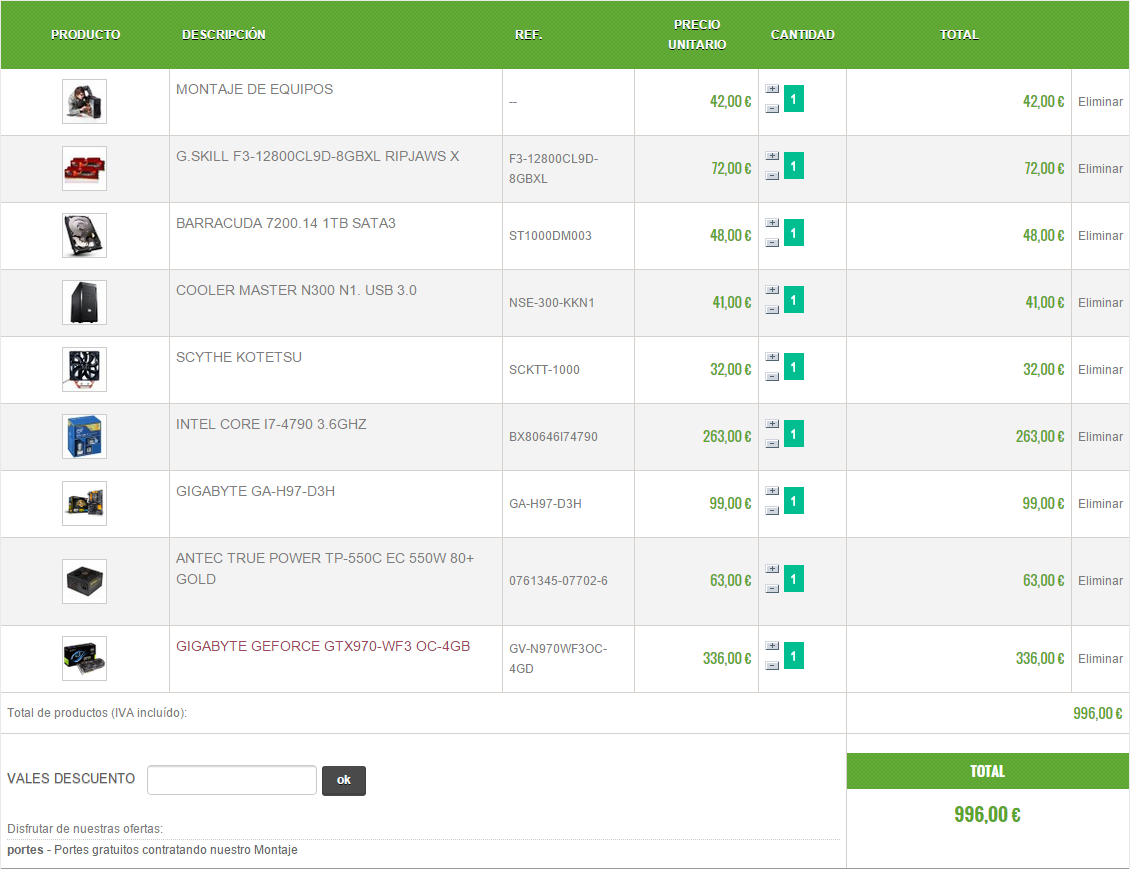Open the INTEL CORE I7 box thumbnail

(x=84, y=437)
